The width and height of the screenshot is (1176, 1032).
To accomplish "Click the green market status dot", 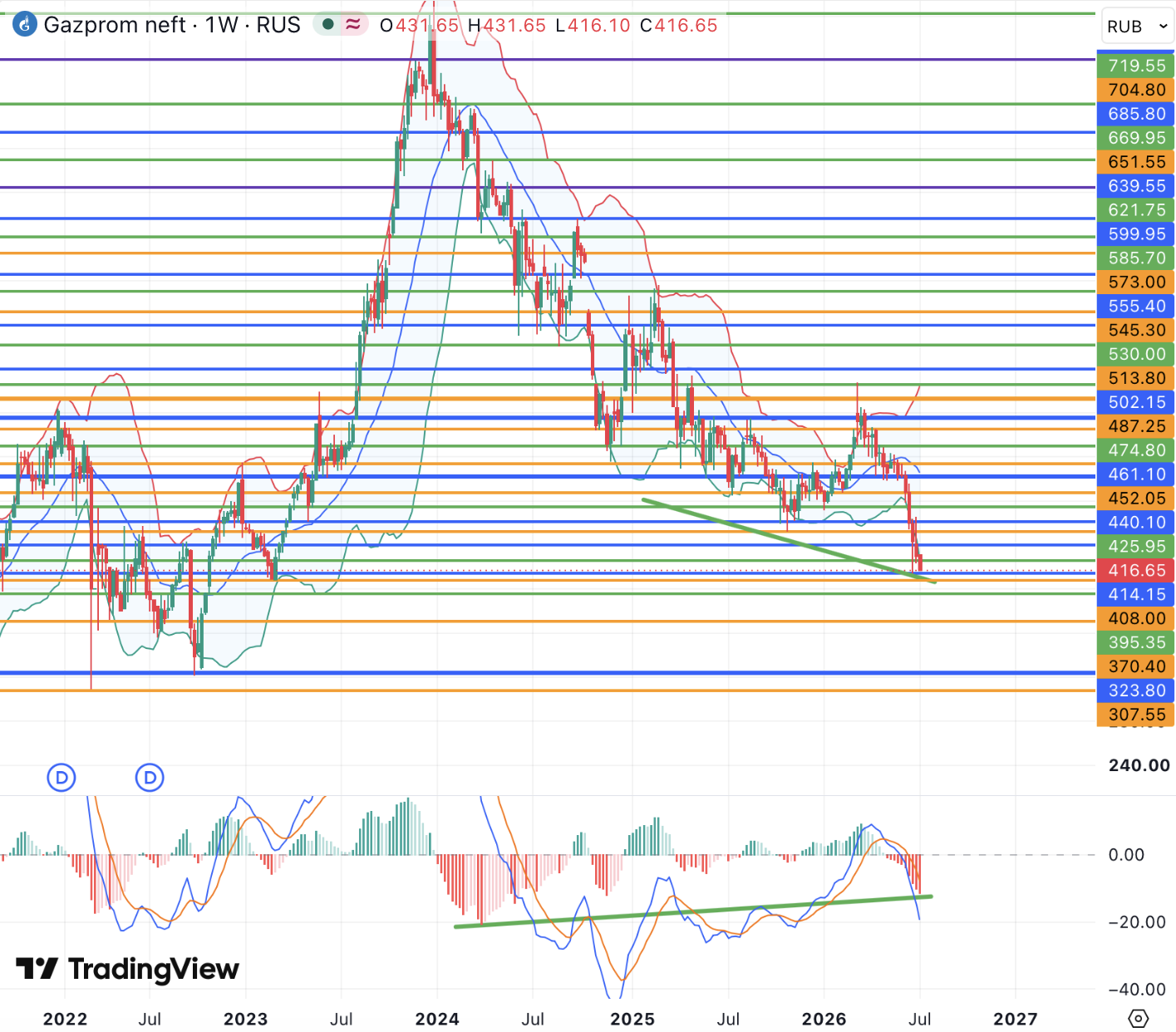I will [x=328, y=24].
